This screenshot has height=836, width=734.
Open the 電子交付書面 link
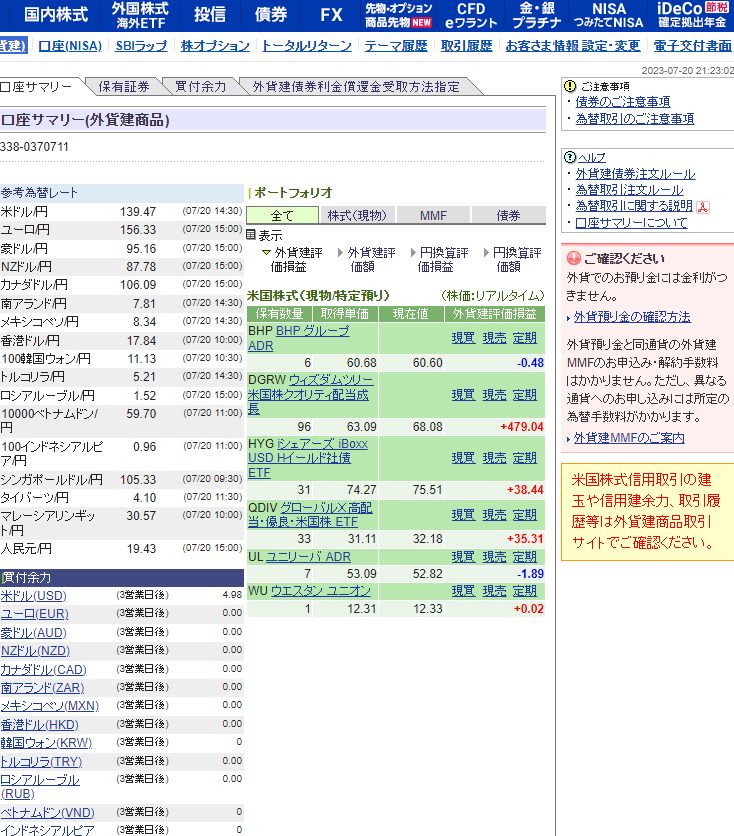point(692,46)
